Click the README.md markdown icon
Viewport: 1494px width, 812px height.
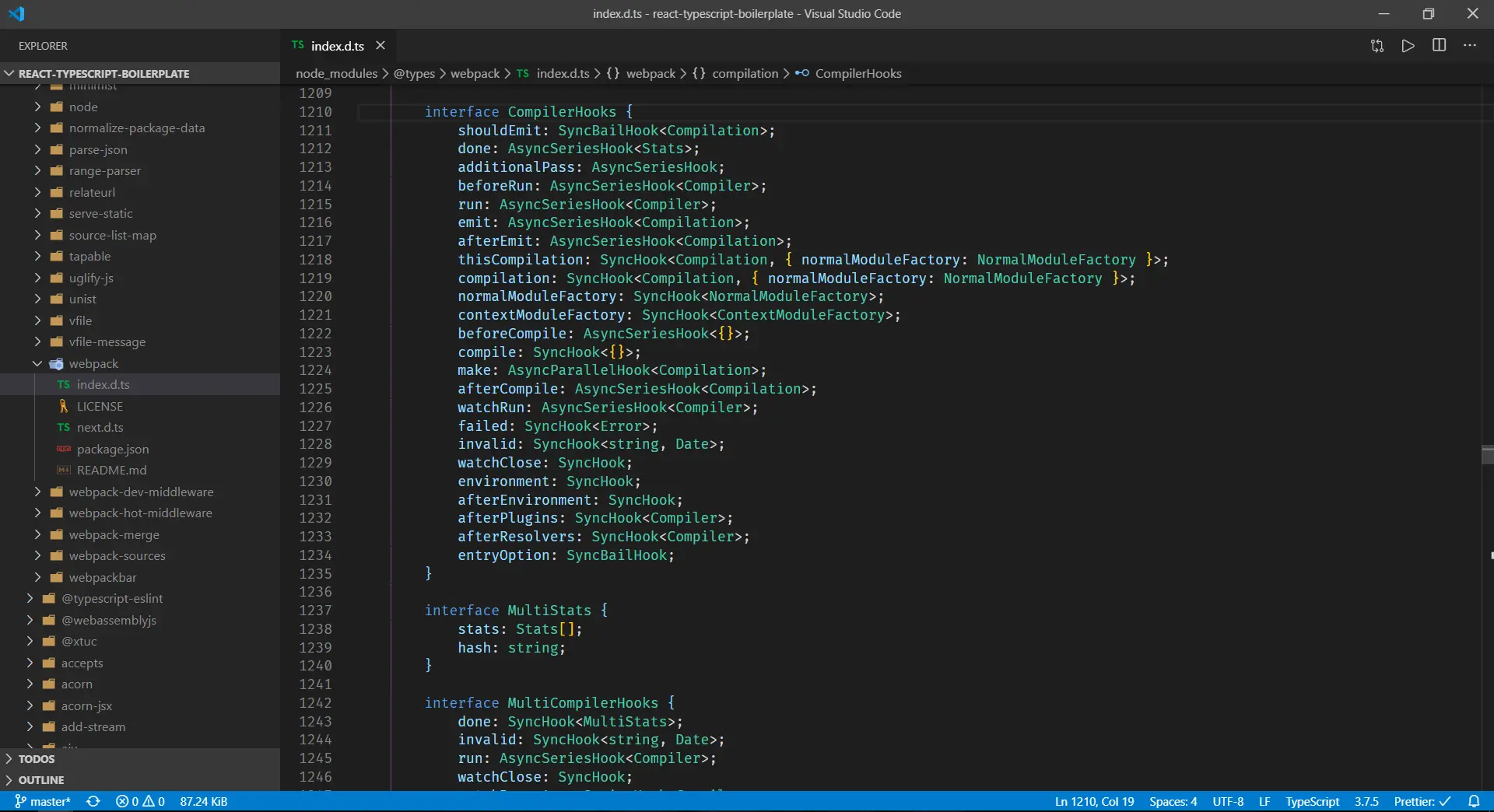(x=64, y=471)
